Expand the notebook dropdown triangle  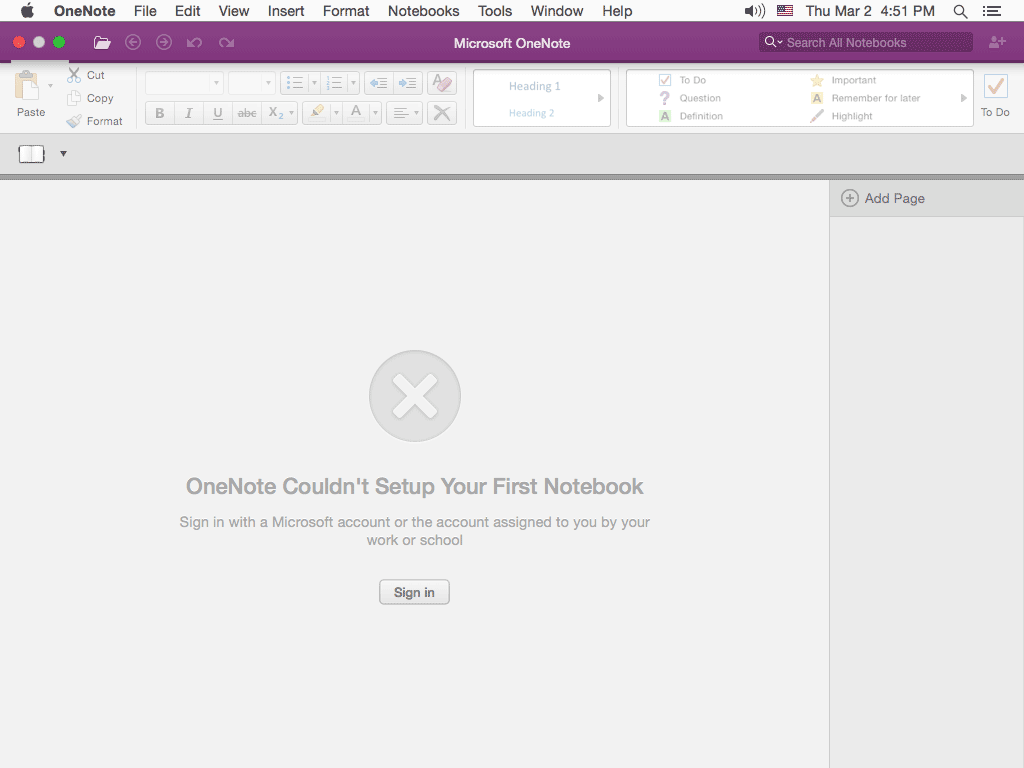coord(63,154)
